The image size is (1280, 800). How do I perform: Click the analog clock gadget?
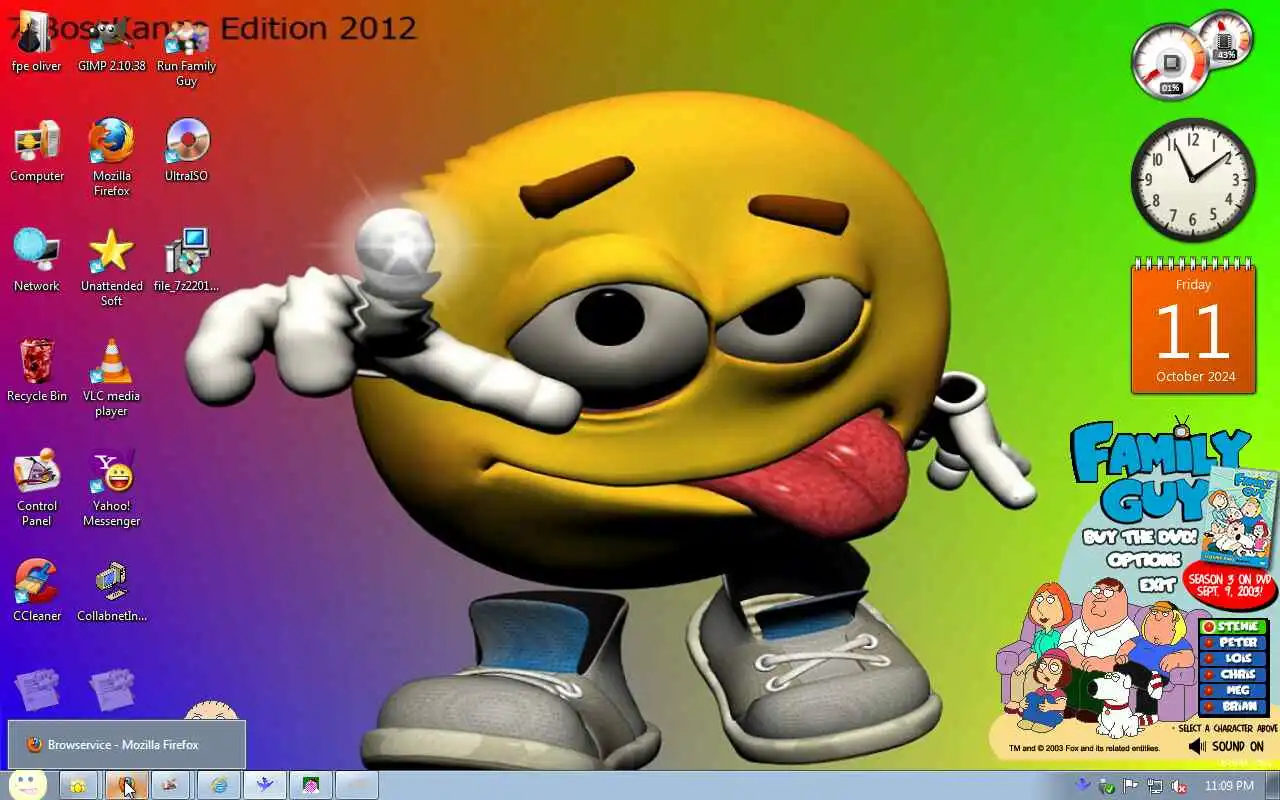1193,180
